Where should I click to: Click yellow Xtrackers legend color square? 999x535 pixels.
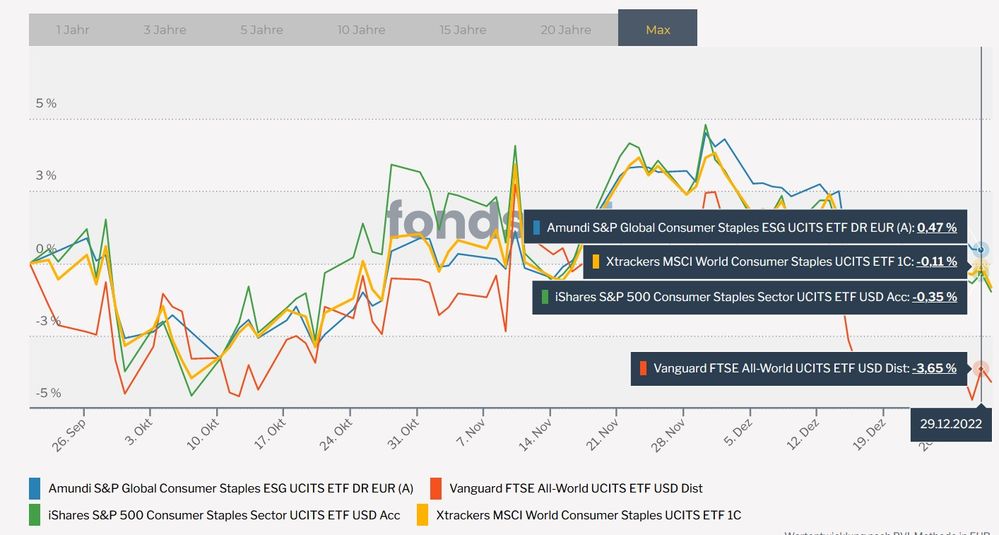435,514
